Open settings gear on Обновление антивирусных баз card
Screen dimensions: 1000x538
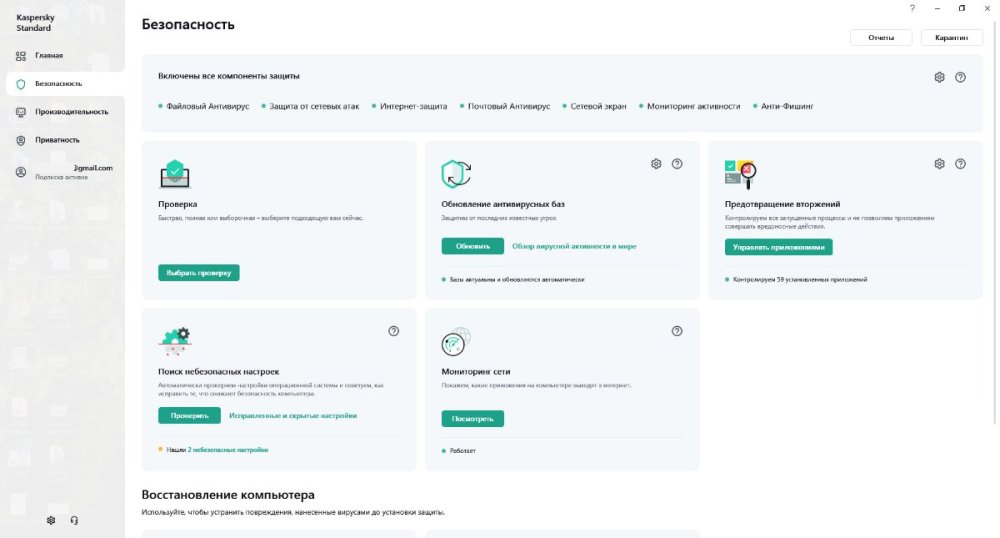pos(656,164)
